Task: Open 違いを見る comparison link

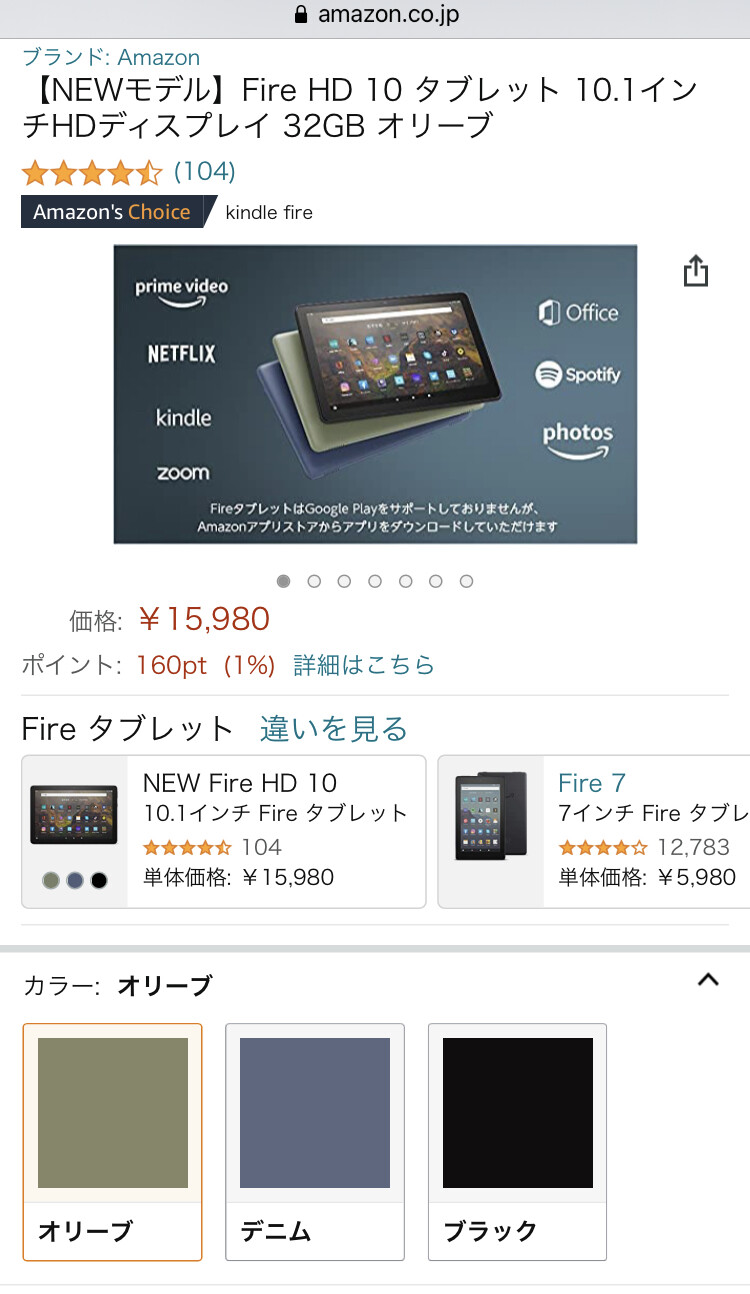Action: (334, 729)
